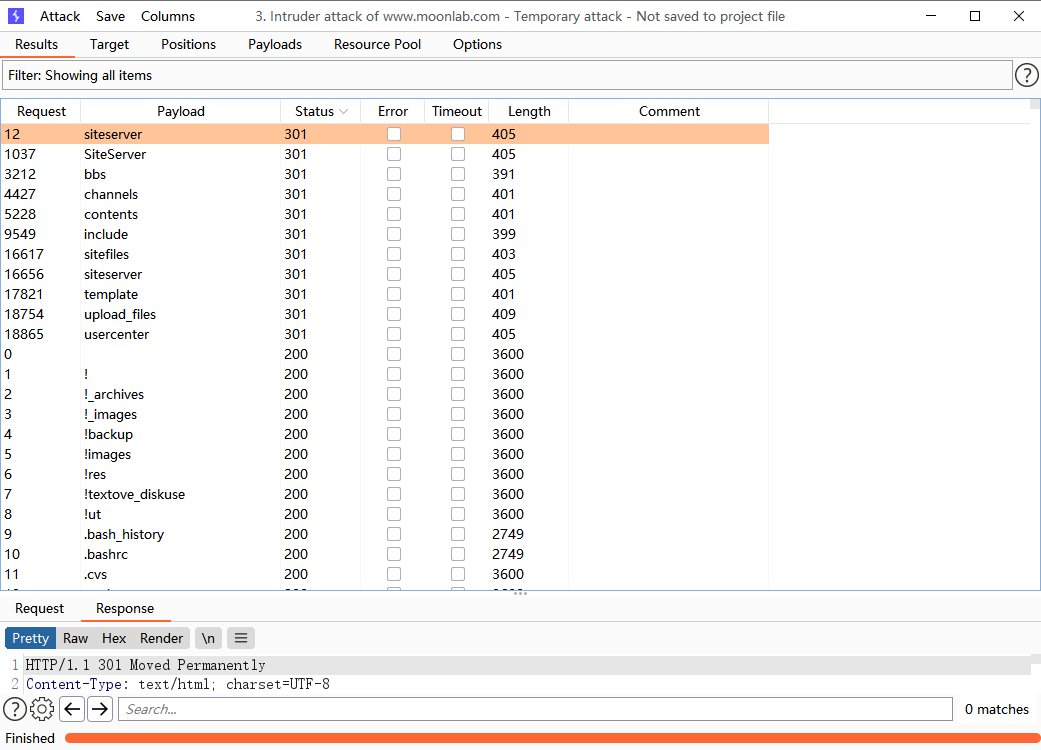Sort by Request column header
The image size is (1041, 750).
(41, 112)
